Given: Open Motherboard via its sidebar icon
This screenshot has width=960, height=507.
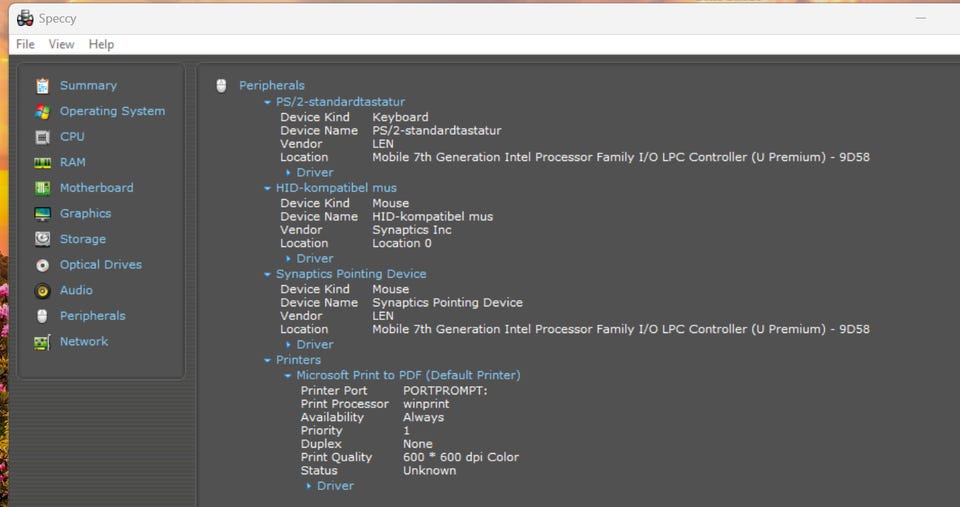Looking at the screenshot, I should 42,188.
